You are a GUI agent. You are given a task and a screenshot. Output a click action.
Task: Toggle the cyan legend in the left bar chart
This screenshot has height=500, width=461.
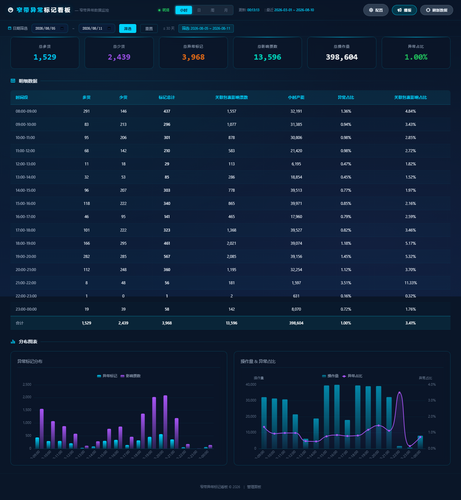point(107,376)
